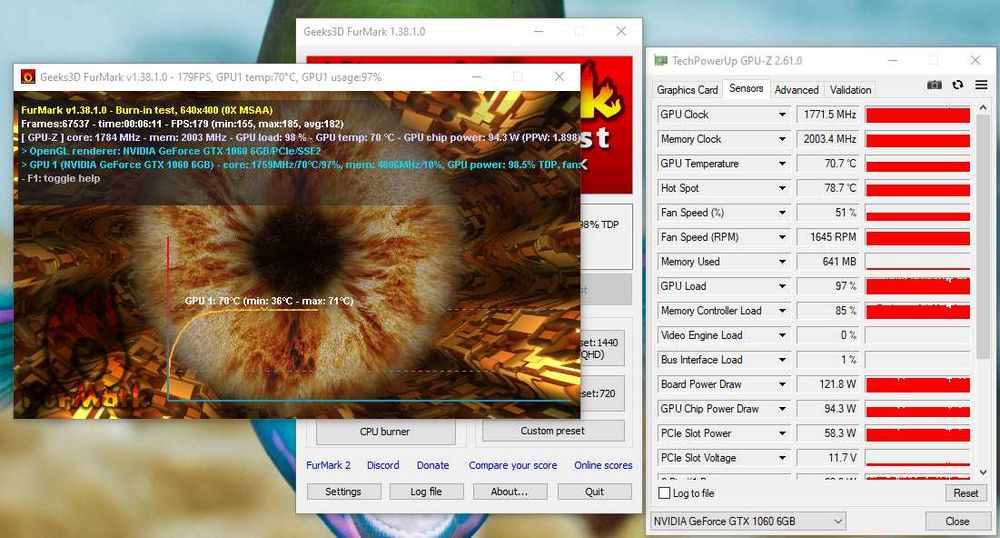
Task: Open the Fan Speed (%) sensor dropdown
Action: coord(782,213)
